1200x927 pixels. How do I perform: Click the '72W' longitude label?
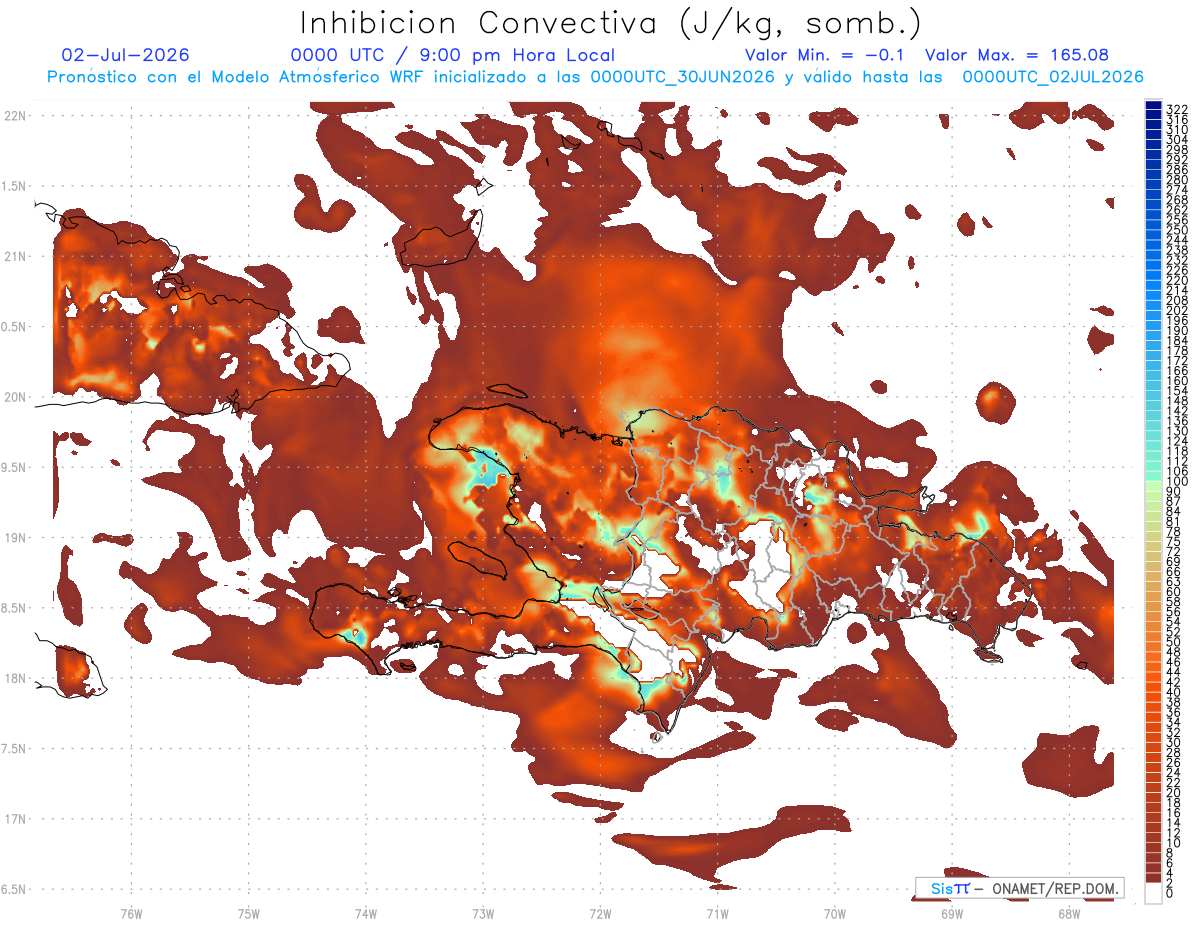[x=600, y=913]
